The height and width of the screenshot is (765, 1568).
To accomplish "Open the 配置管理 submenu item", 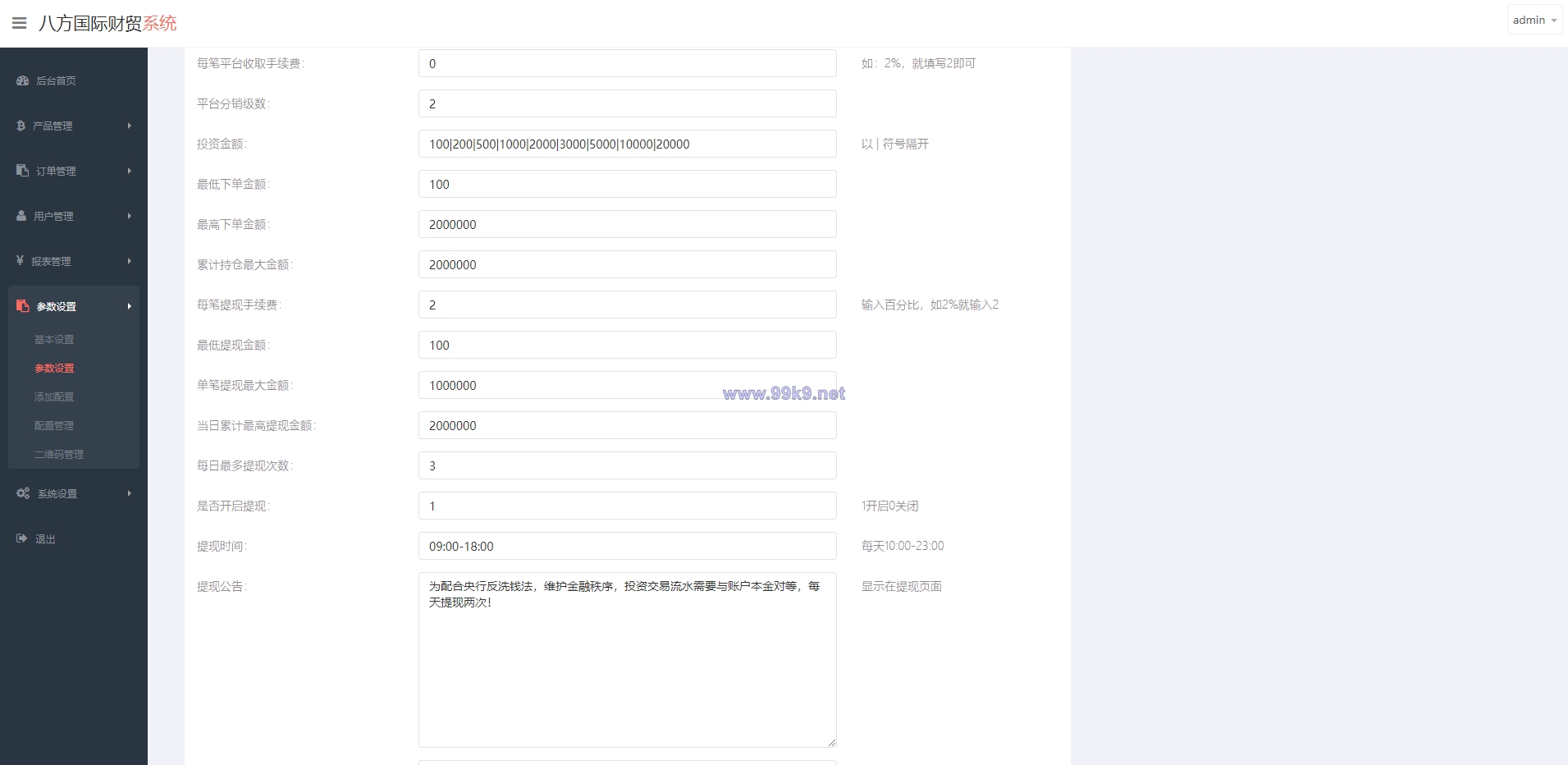I will click(x=54, y=425).
